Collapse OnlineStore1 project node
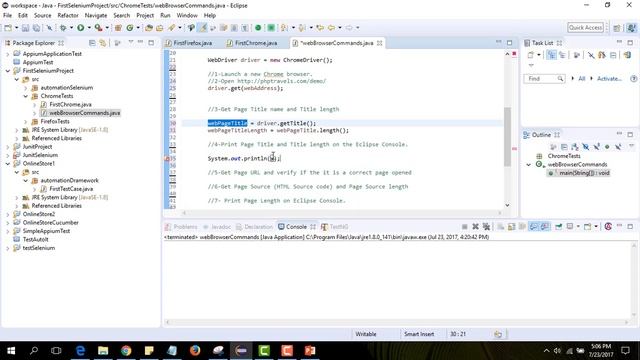640x360 pixels. point(8,164)
